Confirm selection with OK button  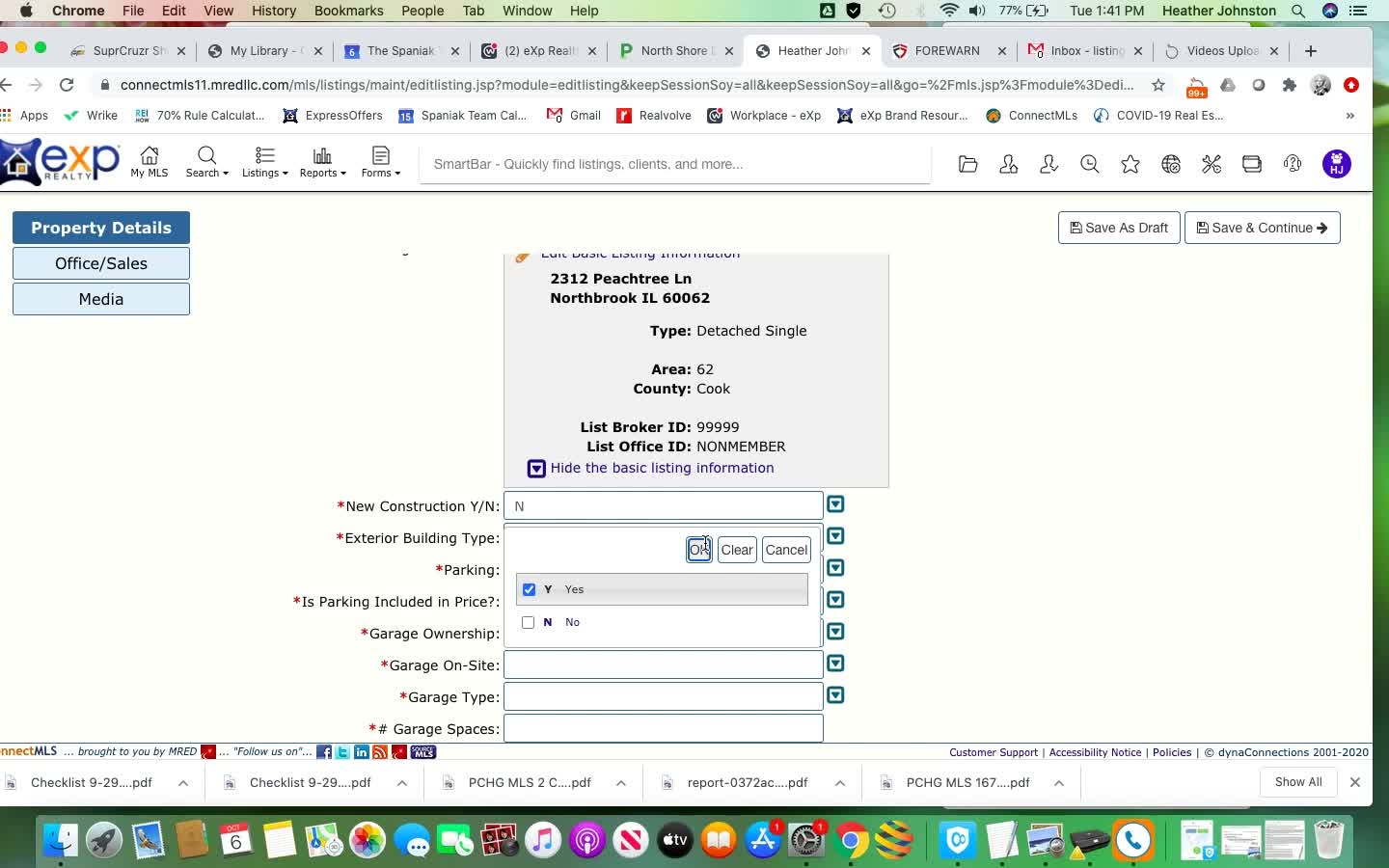(699, 550)
